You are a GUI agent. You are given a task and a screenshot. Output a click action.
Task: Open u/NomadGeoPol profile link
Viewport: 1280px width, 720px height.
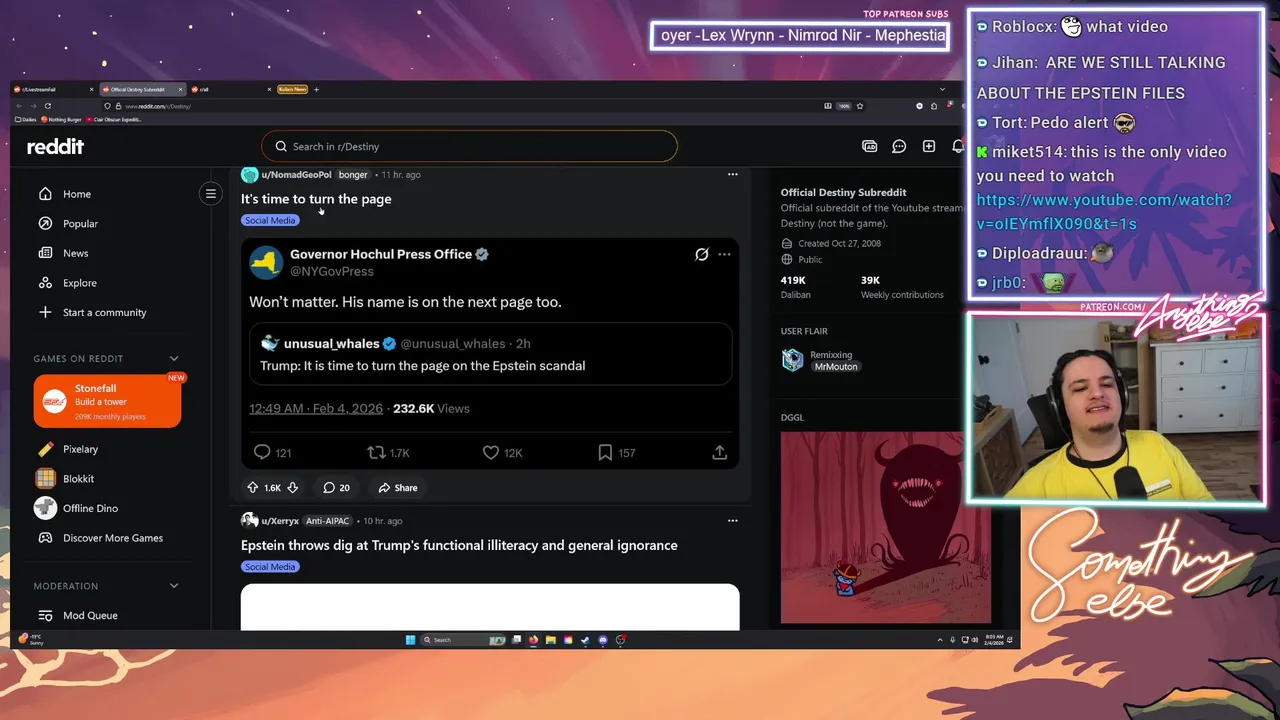click(x=296, y=174)
